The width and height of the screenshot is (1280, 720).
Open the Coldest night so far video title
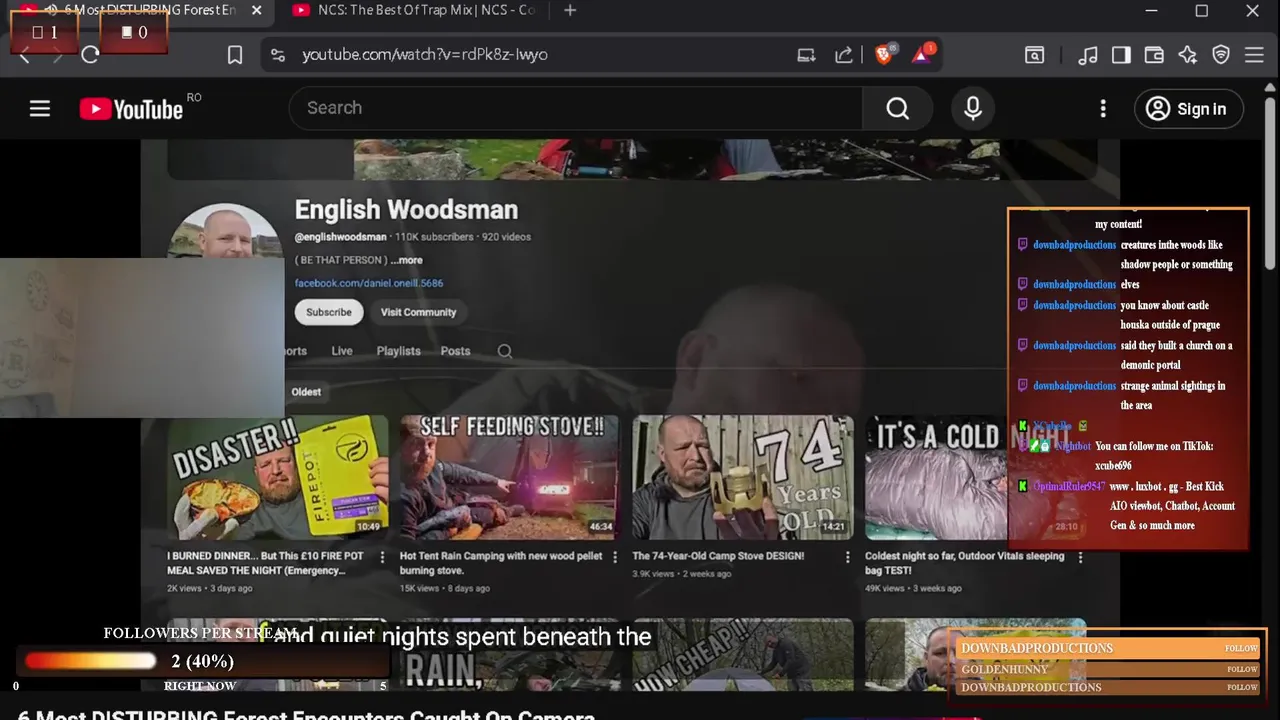point(964,563)
